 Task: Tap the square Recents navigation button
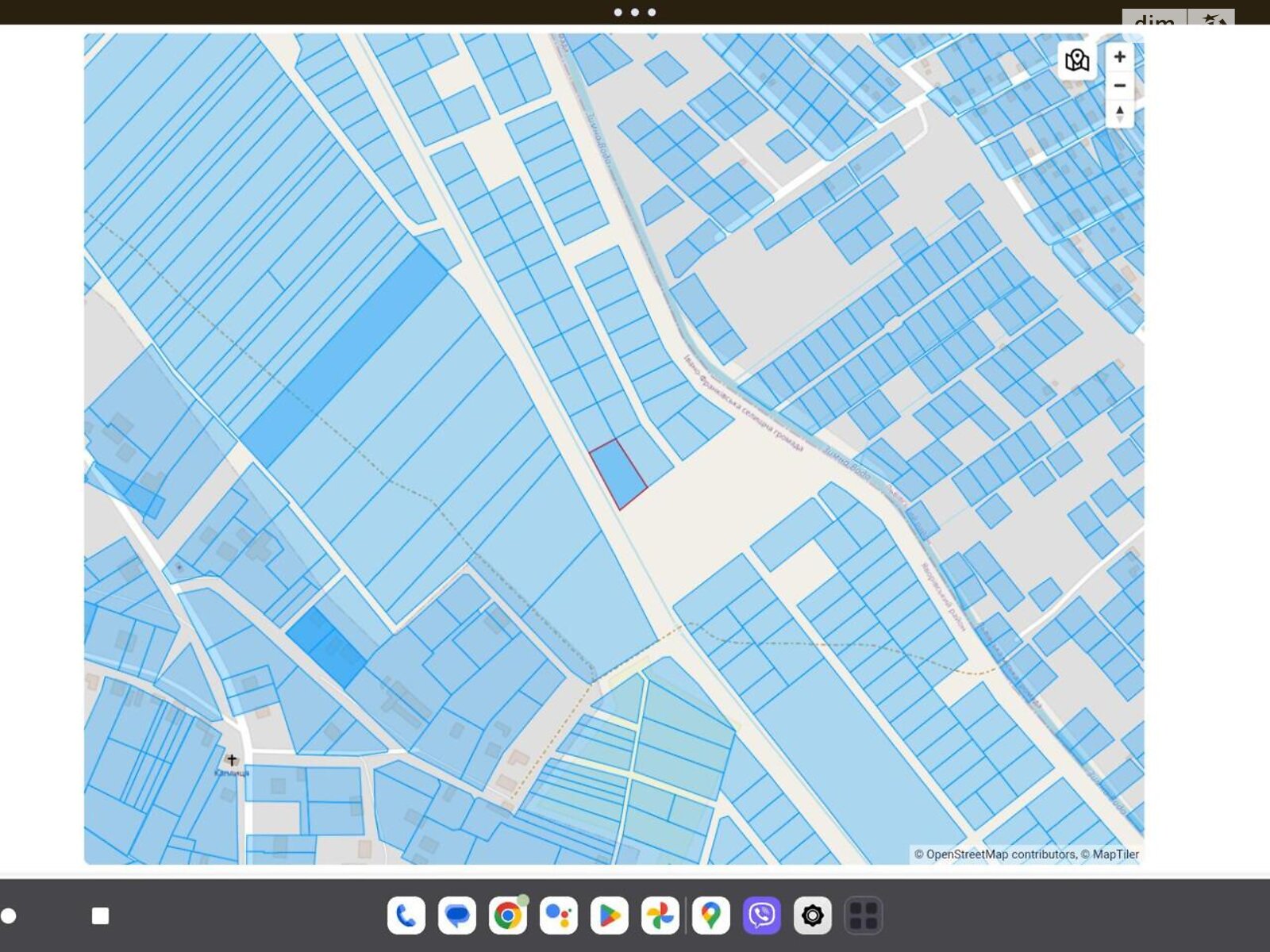[100, 916]
